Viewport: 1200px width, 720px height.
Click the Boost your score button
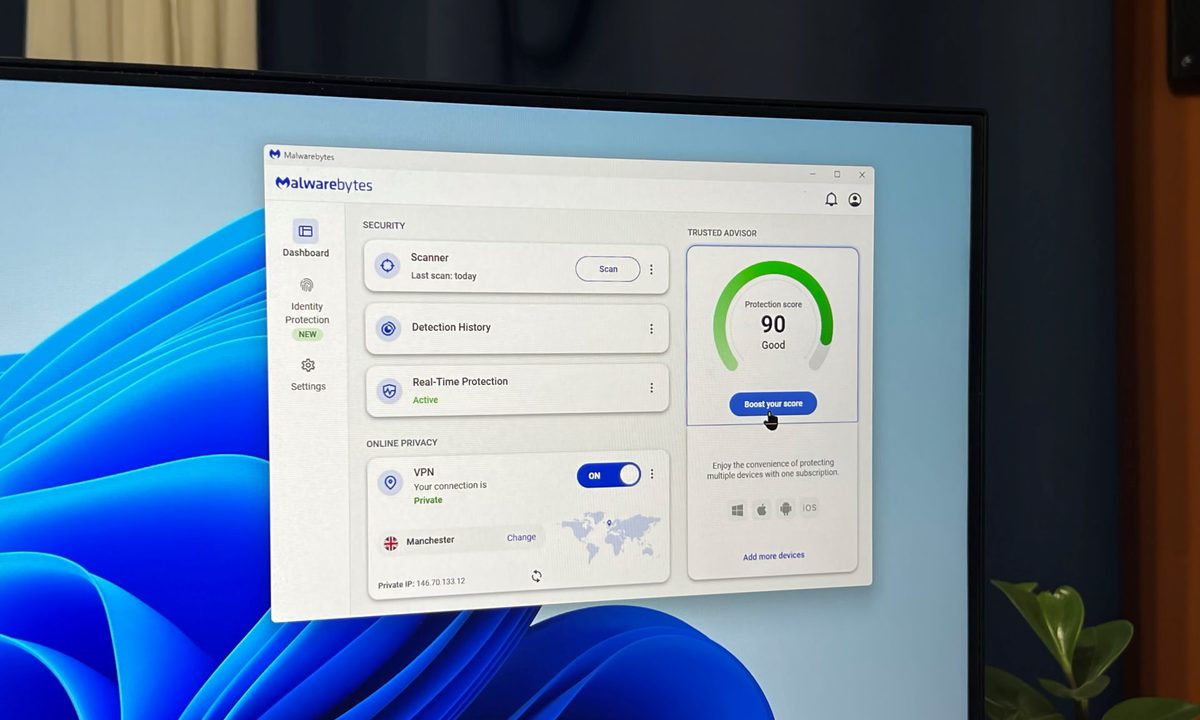point(773,404)
